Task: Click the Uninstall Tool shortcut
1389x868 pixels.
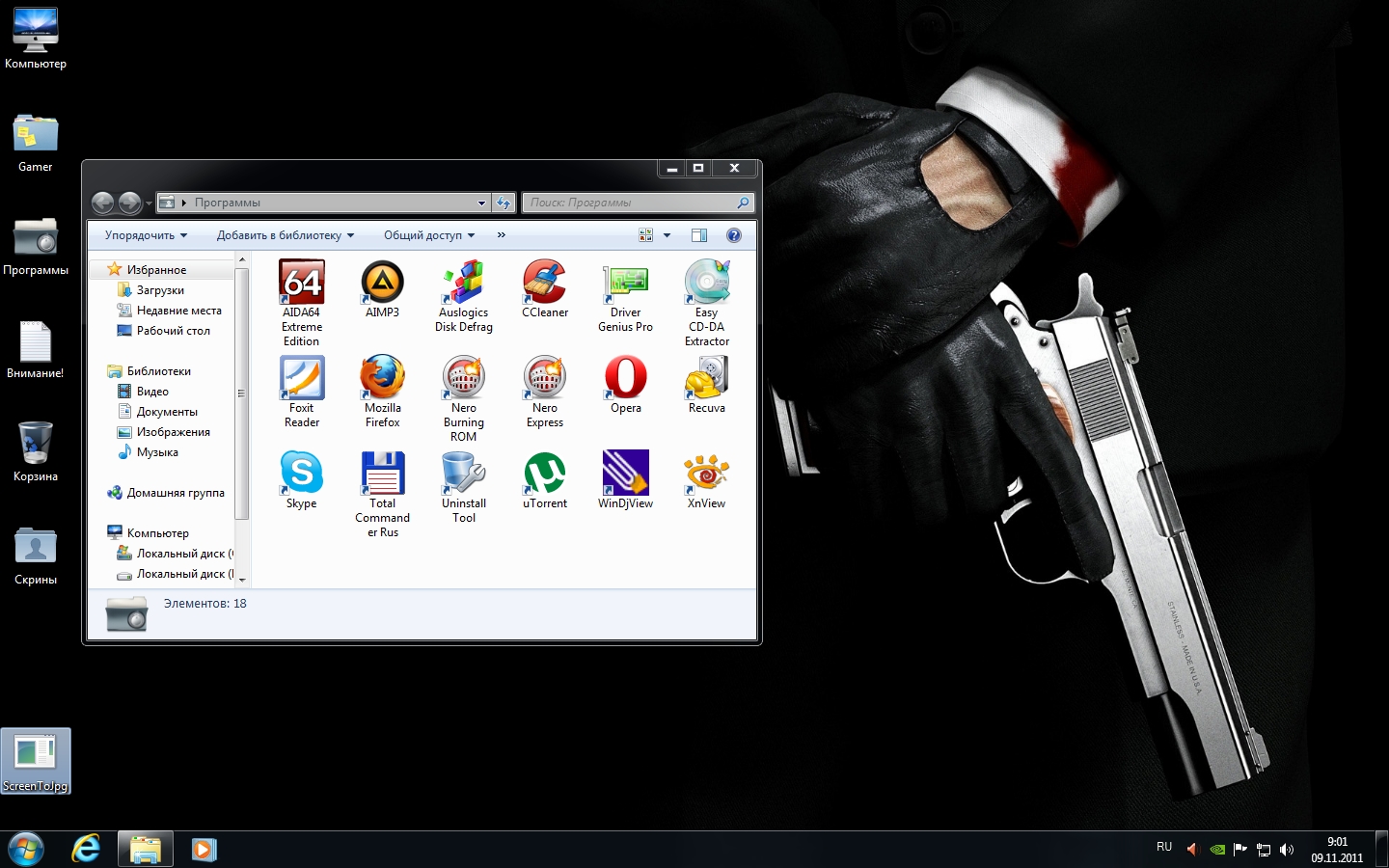Action: pyautogui.click(x=464, y=487)
